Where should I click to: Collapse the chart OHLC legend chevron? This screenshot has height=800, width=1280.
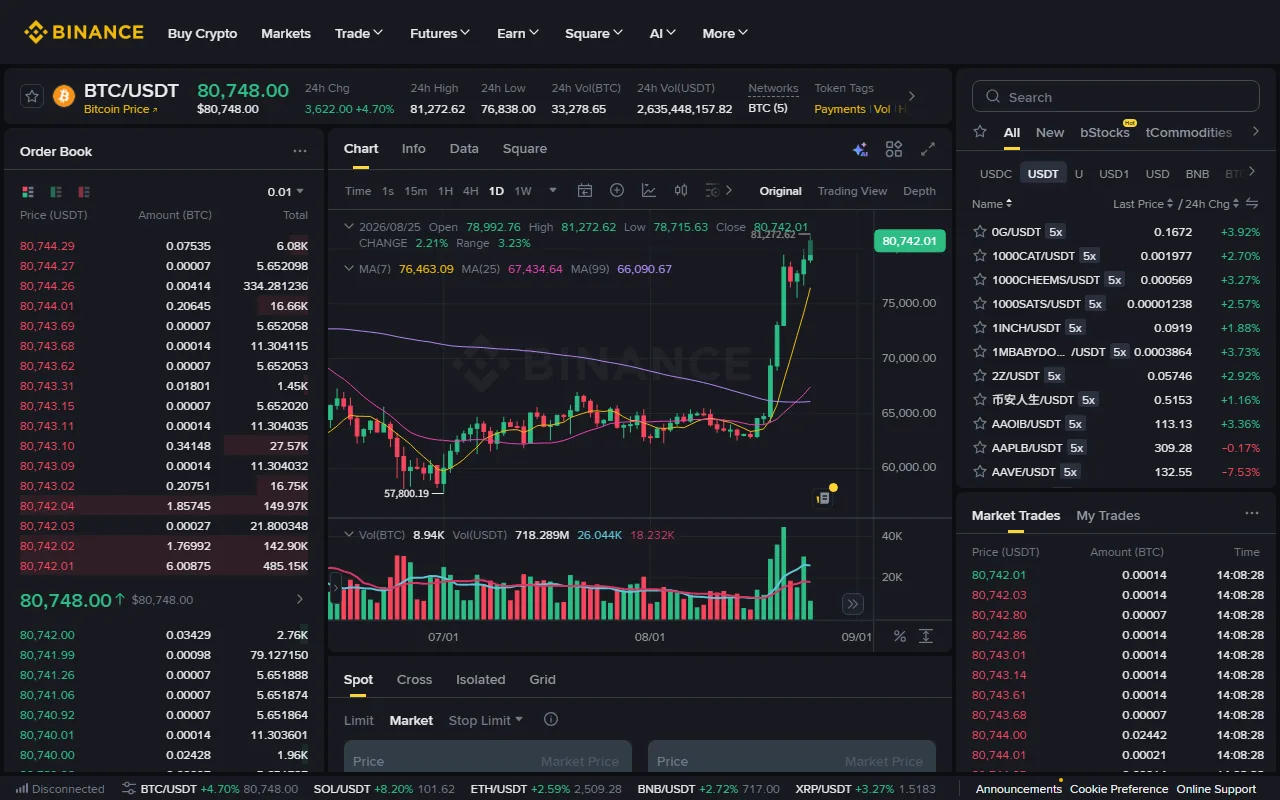[348, 227]
